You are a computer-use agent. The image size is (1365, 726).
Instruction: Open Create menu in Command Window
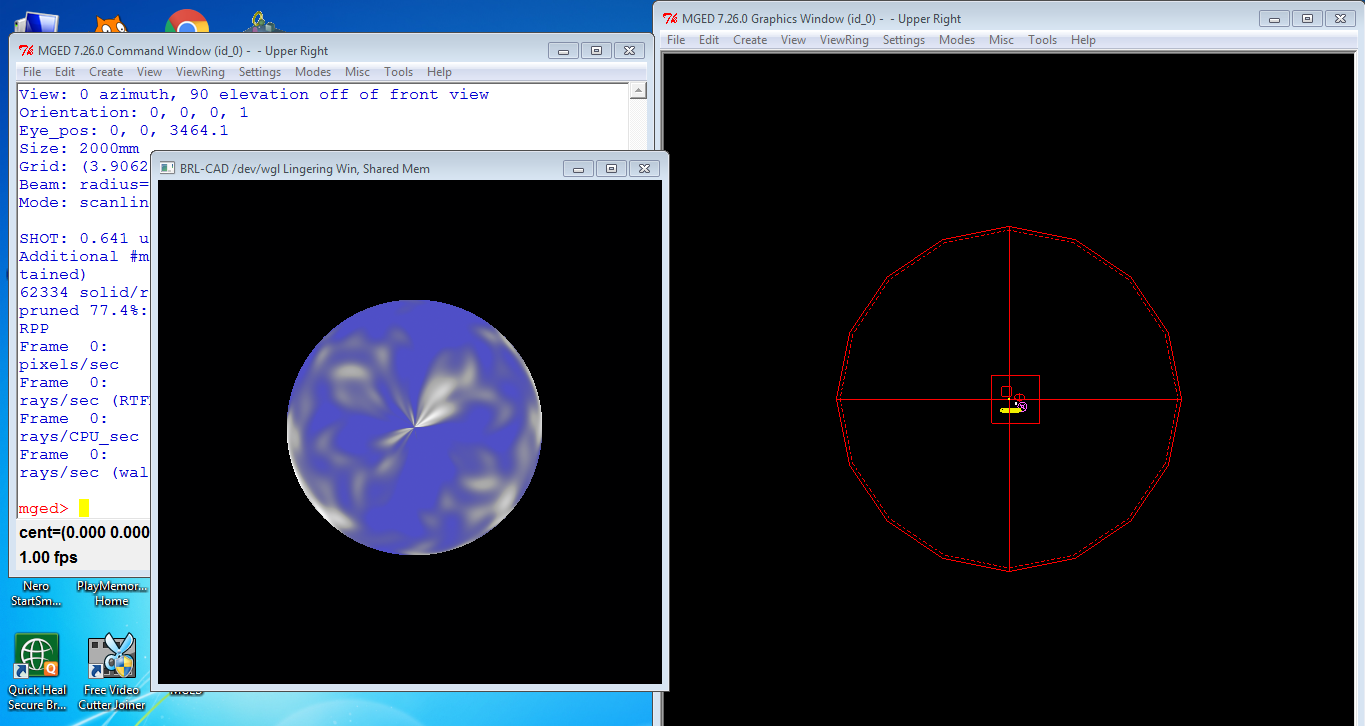click(106, 72)
